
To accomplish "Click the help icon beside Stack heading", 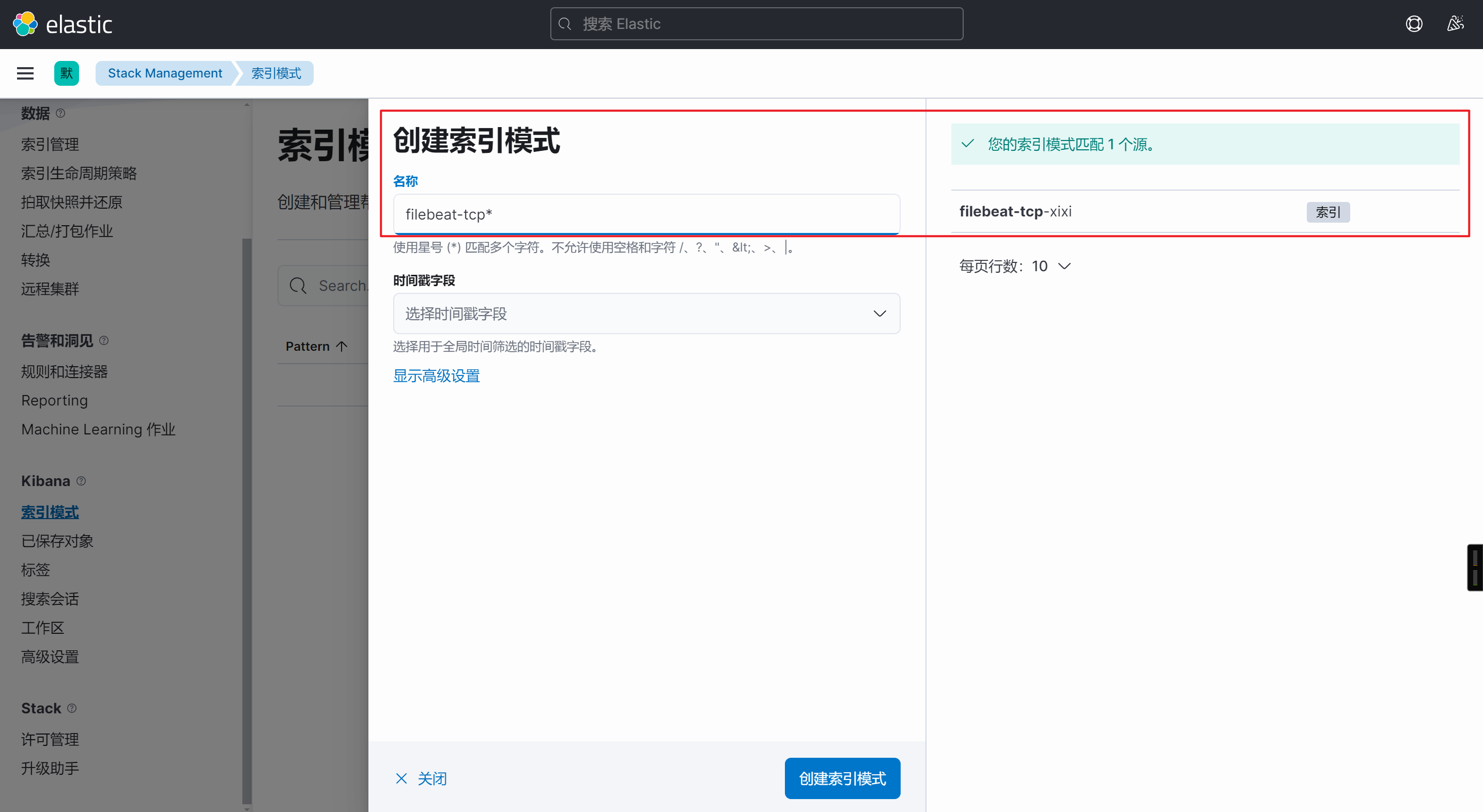I will [x=72, y=708].
